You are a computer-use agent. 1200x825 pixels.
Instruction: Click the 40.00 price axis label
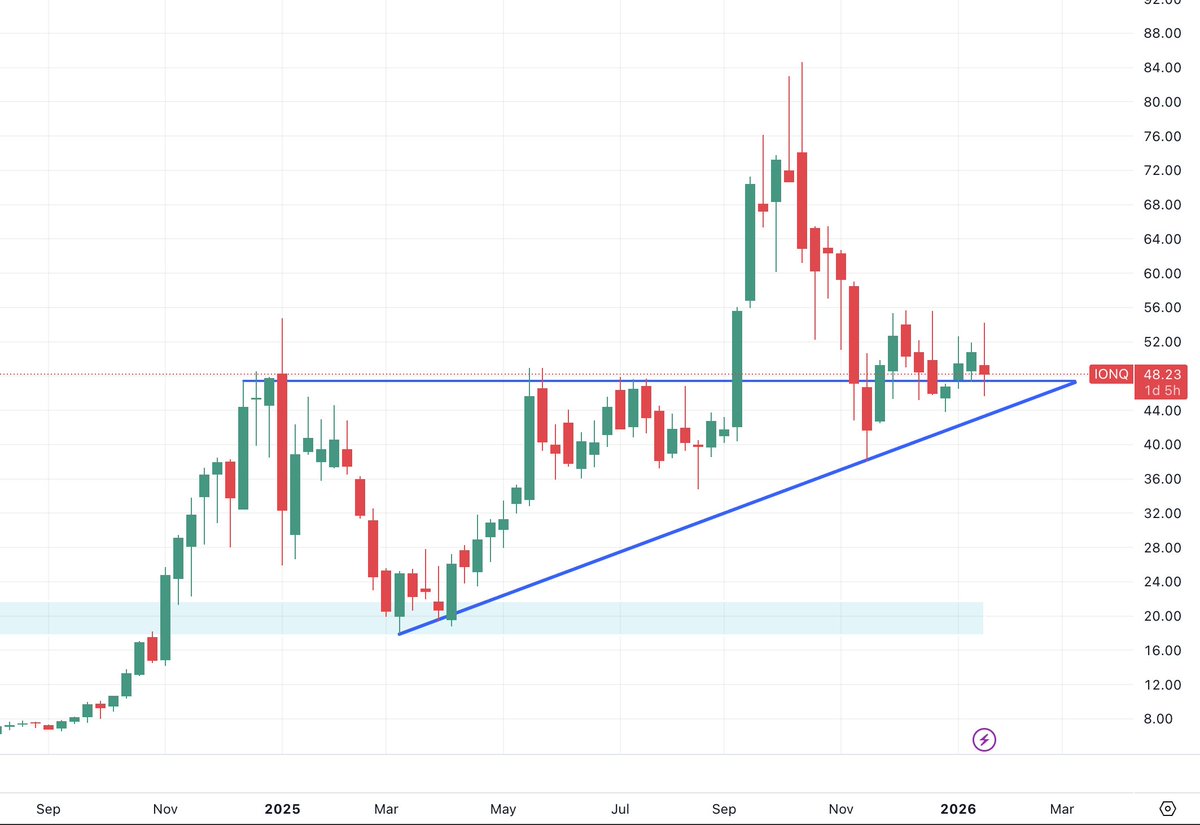[x=1162, y=445]
